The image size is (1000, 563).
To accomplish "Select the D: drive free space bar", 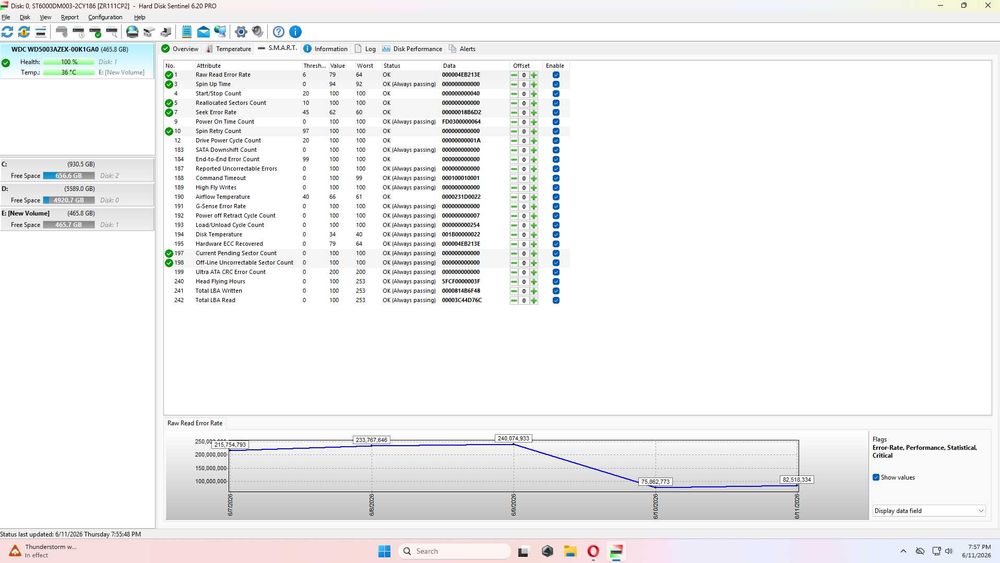I will tap(69, 200).
